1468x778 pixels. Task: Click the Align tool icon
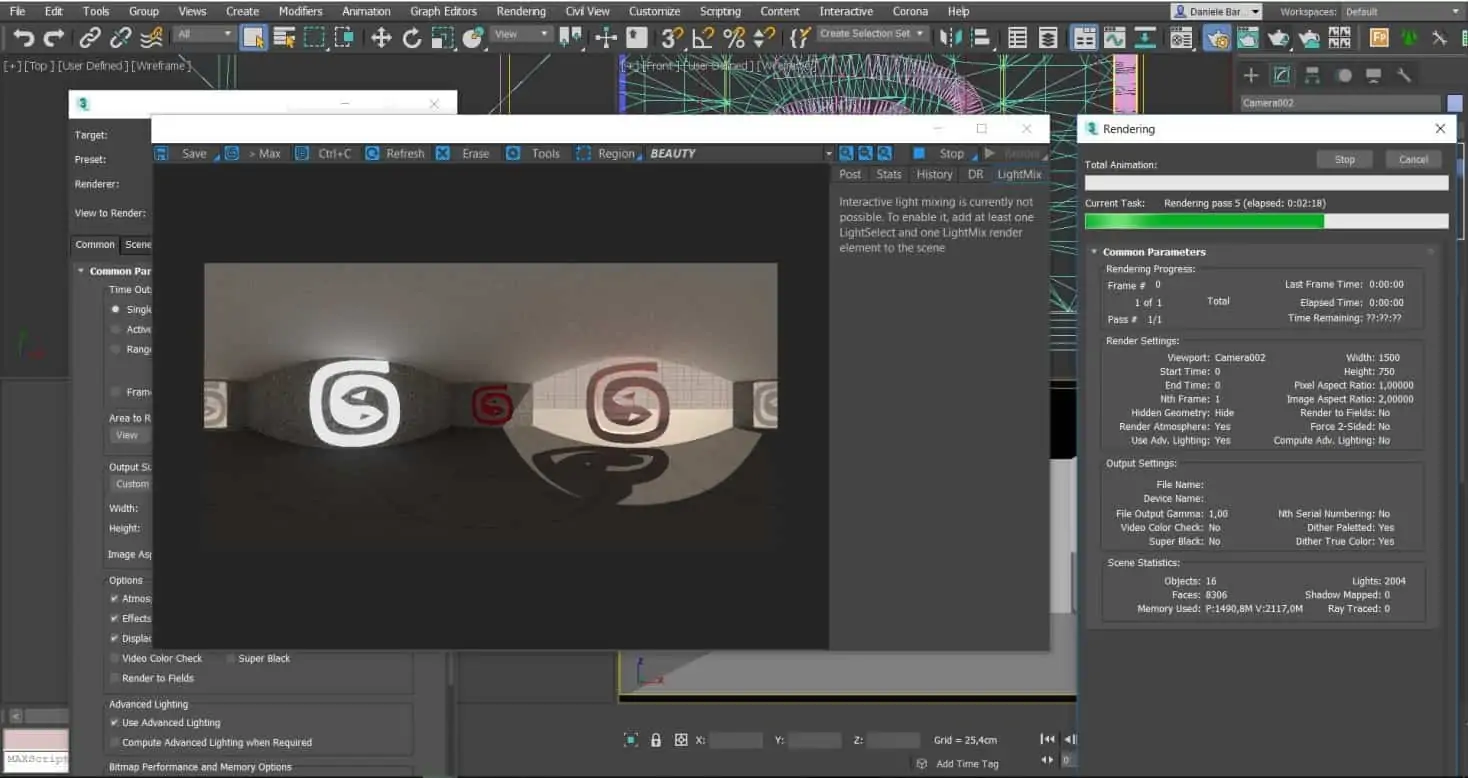click(981, 38)
